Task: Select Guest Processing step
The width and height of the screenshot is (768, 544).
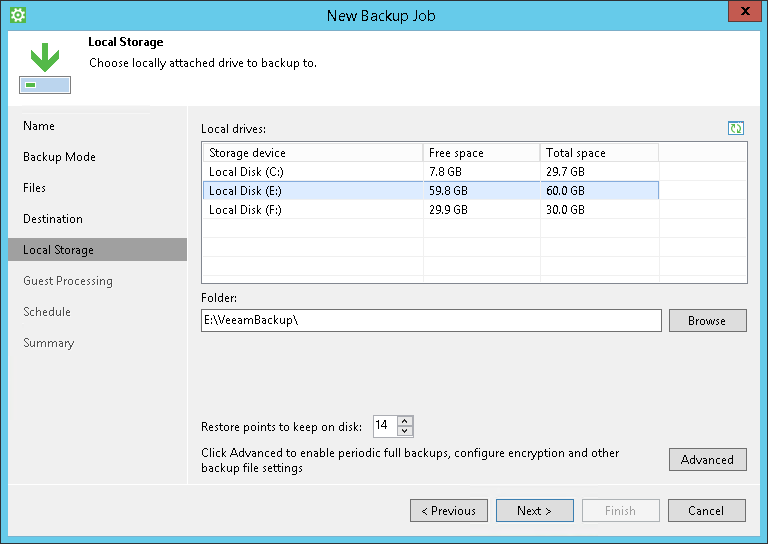Action: [x=68, y=281]
